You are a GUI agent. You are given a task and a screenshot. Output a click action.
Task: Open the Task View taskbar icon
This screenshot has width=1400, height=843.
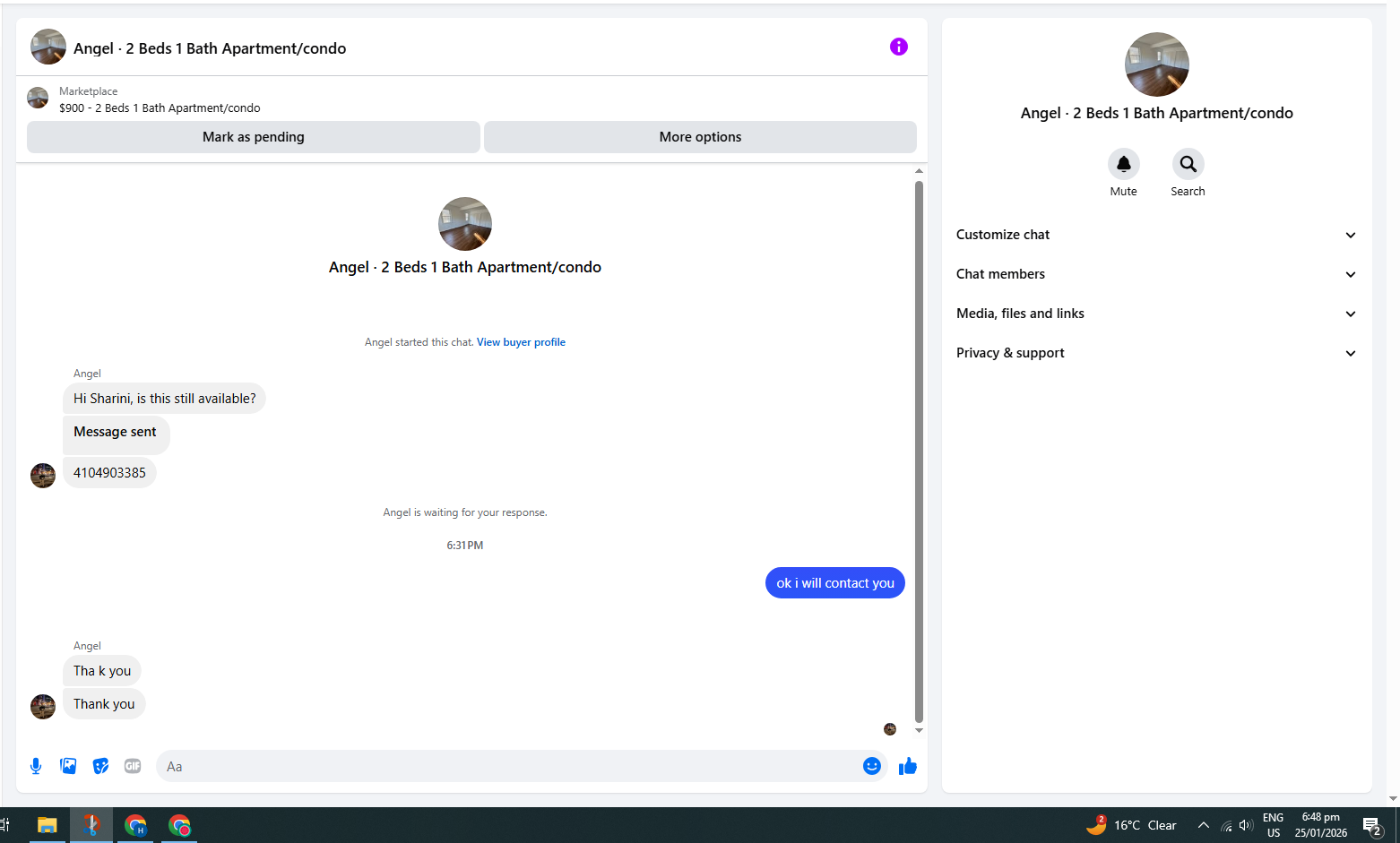point(4,825)
